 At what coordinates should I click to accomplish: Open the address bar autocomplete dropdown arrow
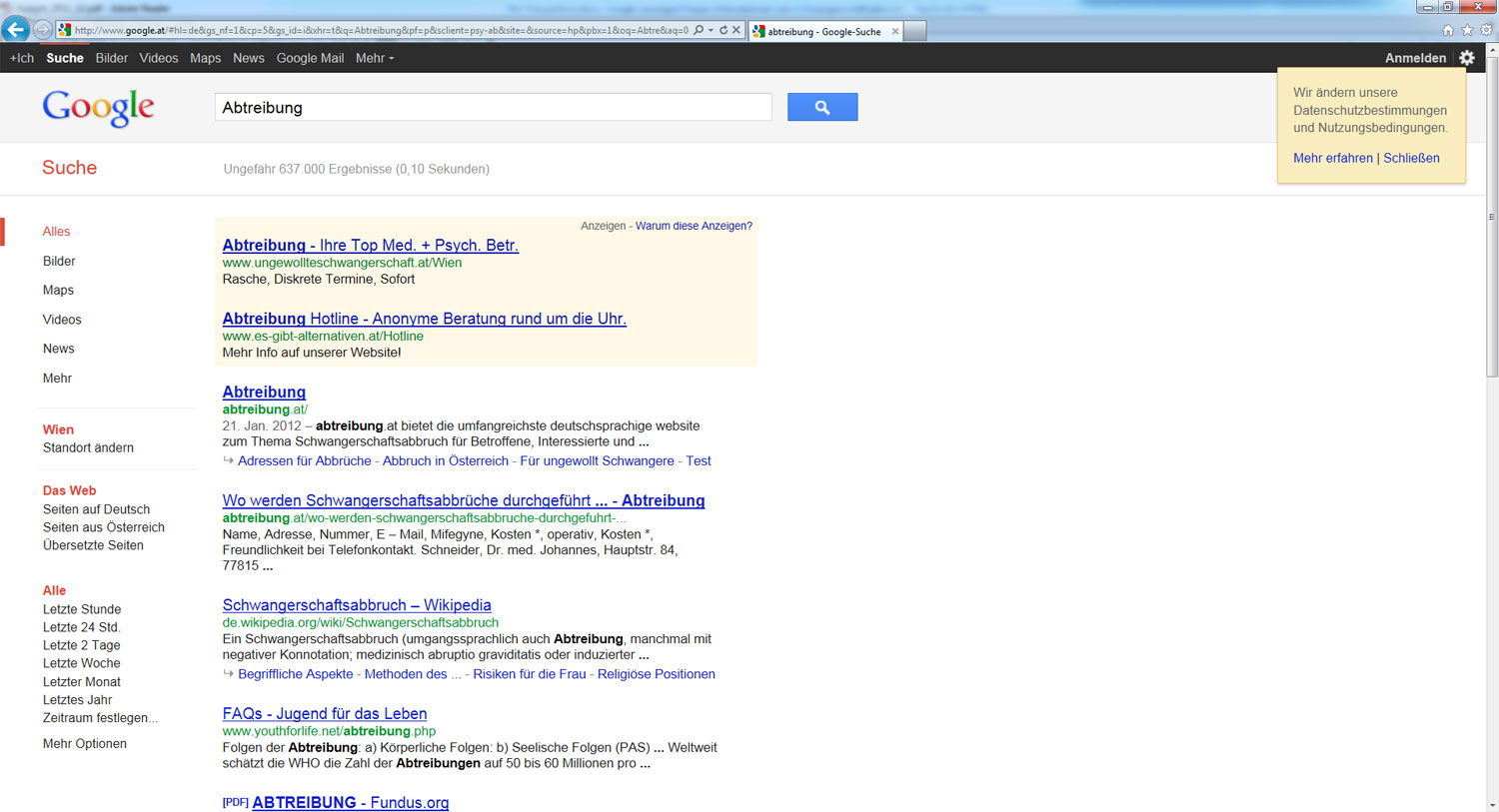pos(711,30)
